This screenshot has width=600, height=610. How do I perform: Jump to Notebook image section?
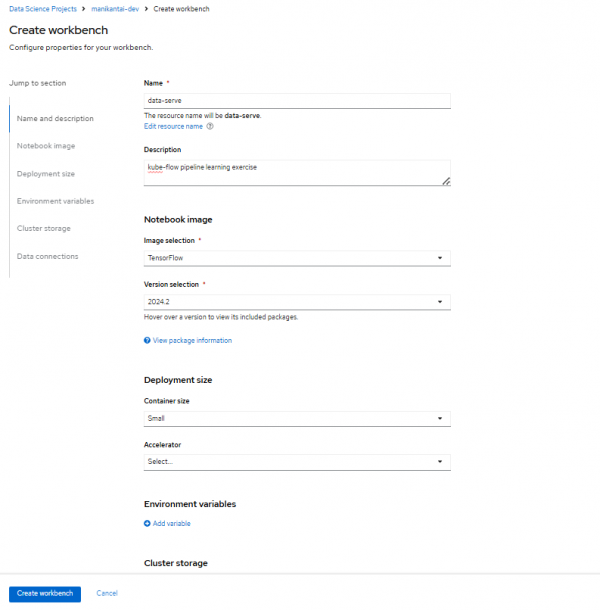click(46, 146)
